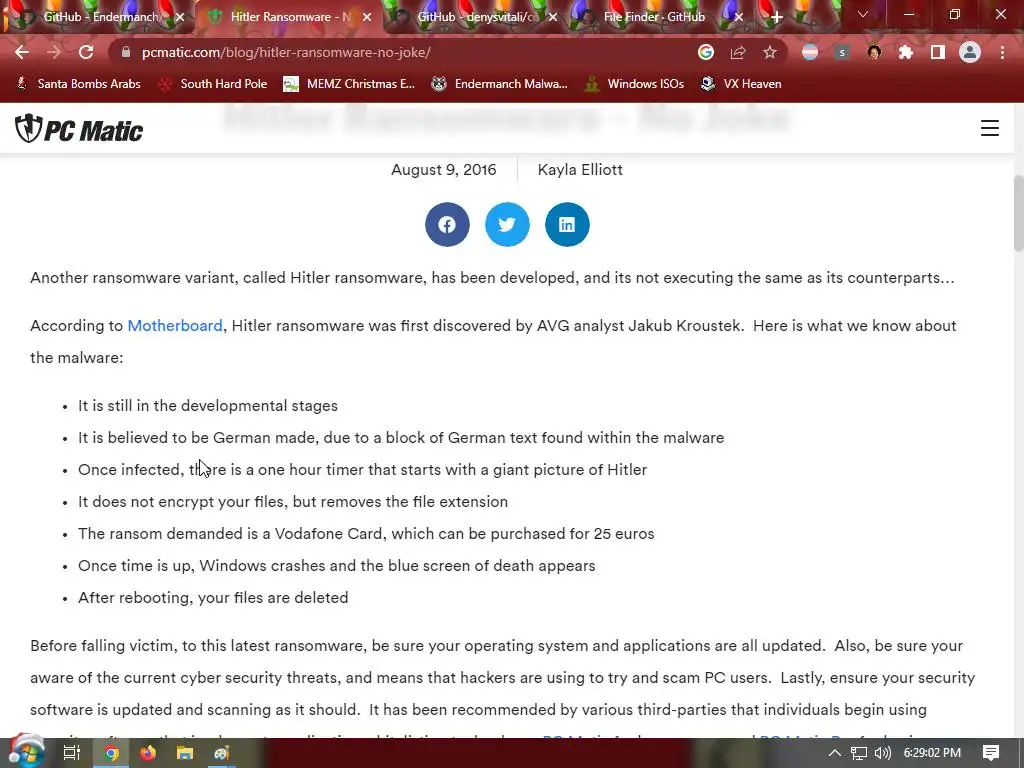Click the Chrome taskbar icon

(112, 753)
